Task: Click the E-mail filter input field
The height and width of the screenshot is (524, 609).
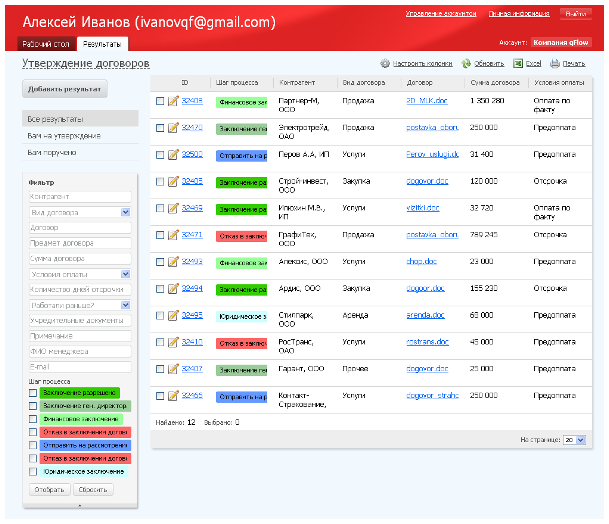Action: (x=80, y=367)
